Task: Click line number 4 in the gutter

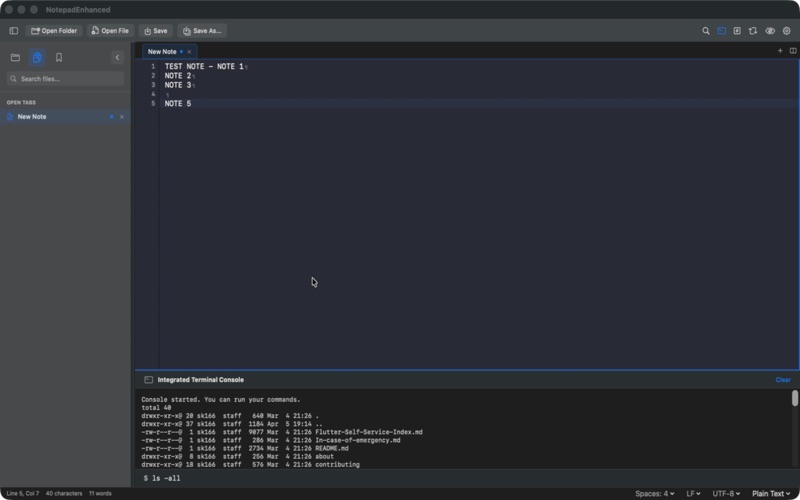Action: coord(153,94)
